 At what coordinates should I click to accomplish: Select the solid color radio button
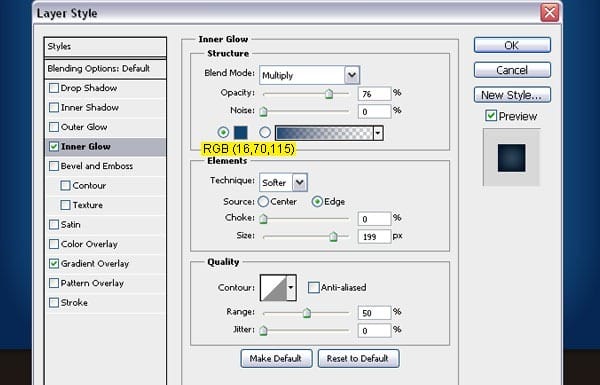point(223,132)
